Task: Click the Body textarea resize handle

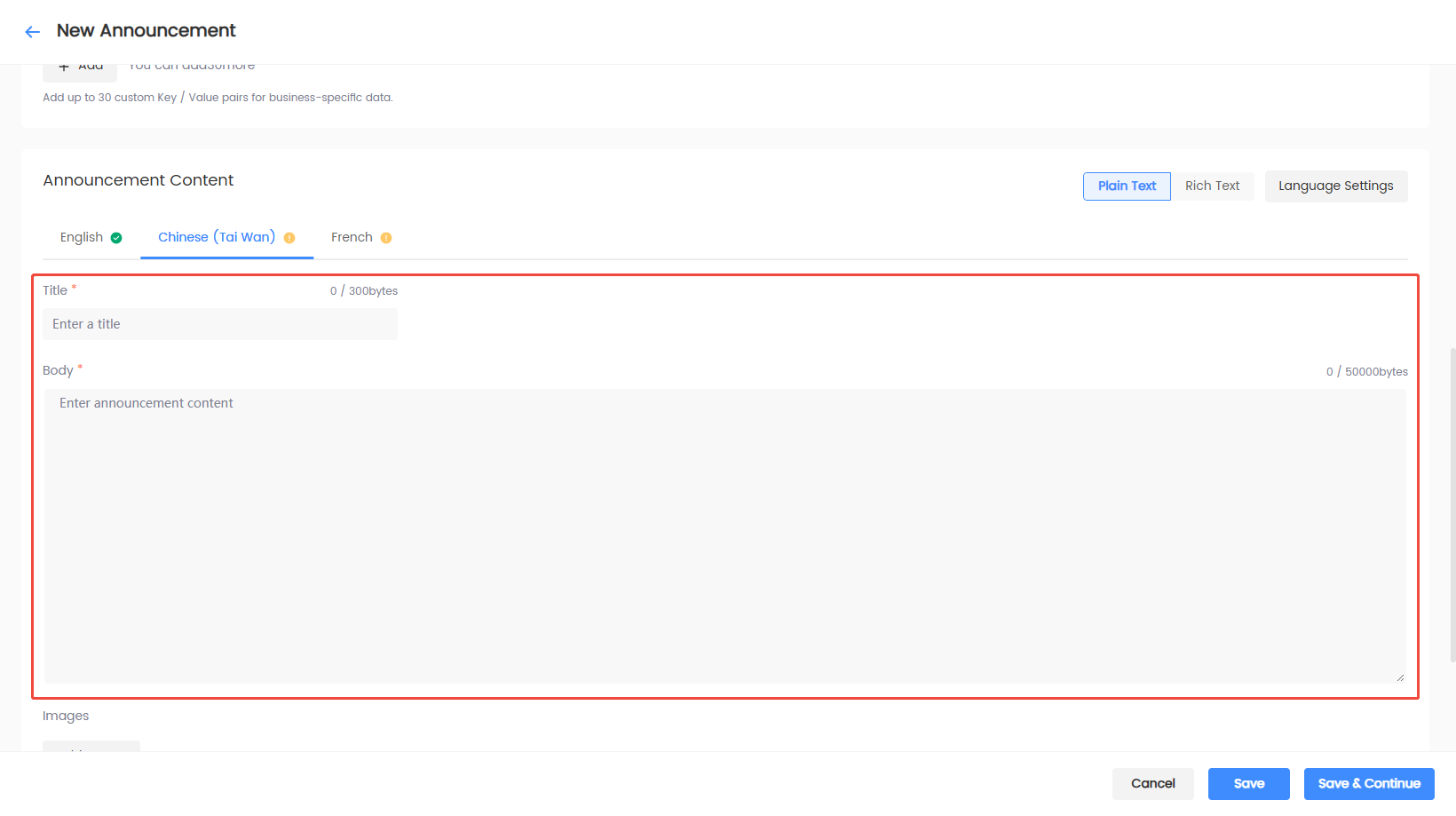Action: coord(1400,677)
